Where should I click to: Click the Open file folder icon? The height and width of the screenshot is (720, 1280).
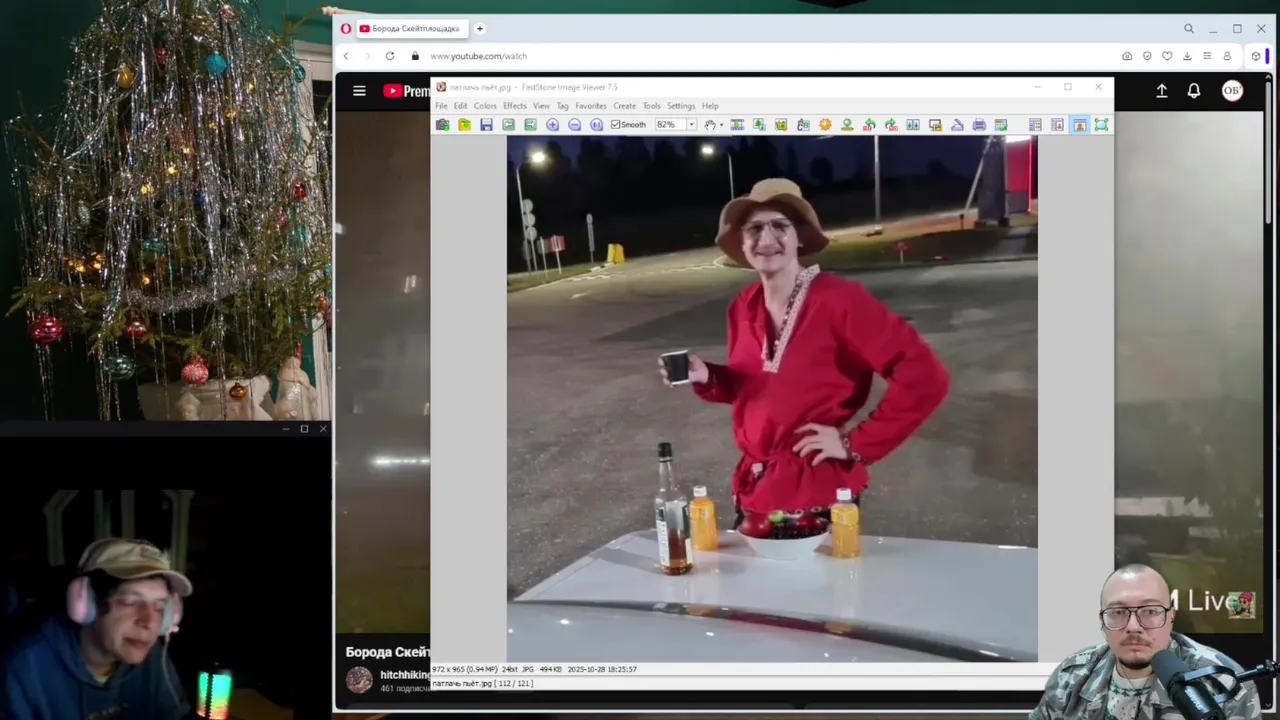(464, 125)
